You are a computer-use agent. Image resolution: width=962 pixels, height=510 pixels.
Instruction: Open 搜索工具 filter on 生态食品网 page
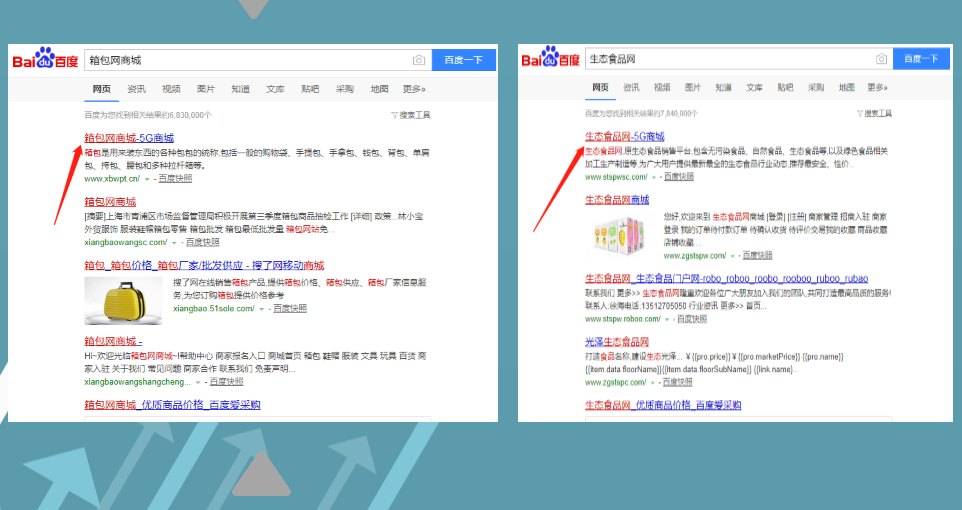tap(874, 114)
